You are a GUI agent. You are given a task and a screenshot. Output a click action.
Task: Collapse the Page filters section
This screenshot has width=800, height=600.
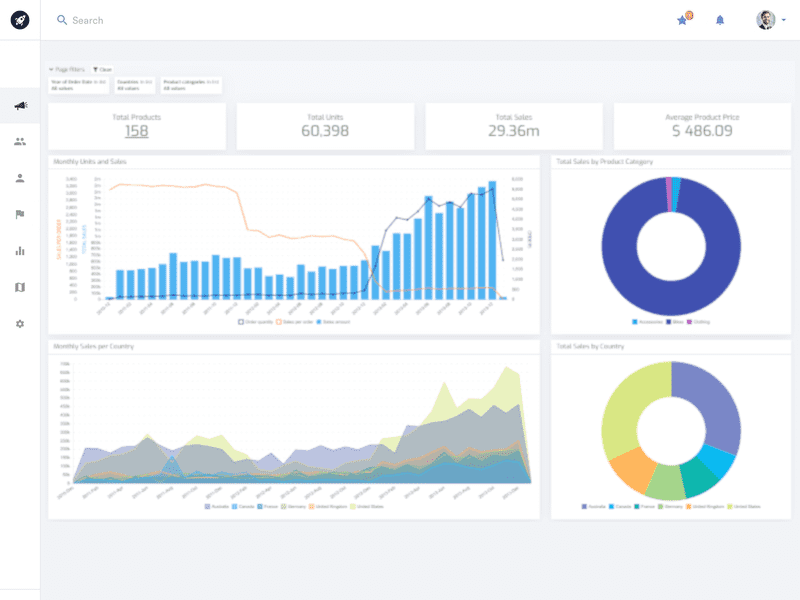coord(67,69)
